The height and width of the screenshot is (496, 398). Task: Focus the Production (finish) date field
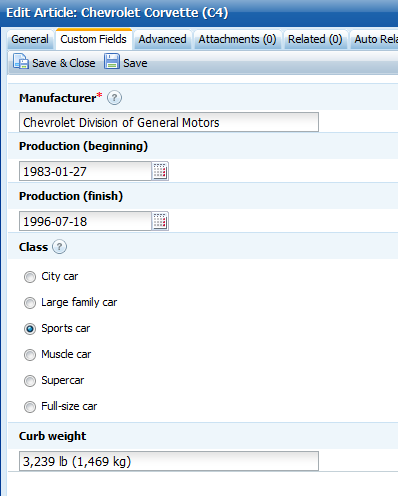(x=85, y=221)
